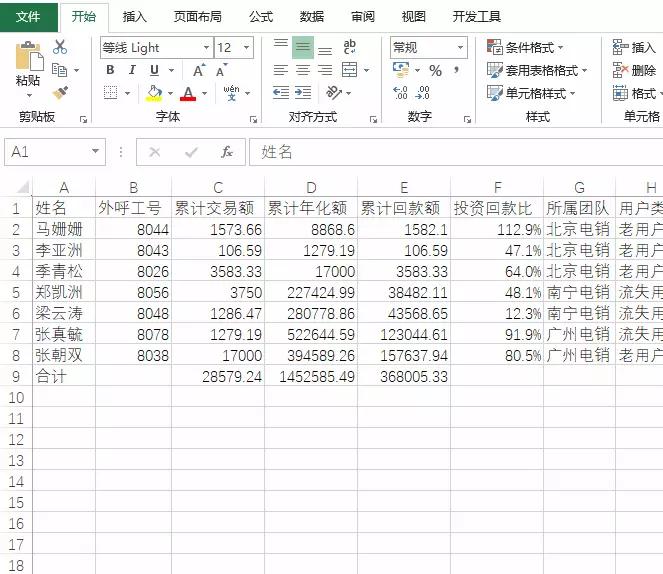Switch to 插入 Insert tab
The width and height of the screenshot is (663, 574).
tap(134, 17)
